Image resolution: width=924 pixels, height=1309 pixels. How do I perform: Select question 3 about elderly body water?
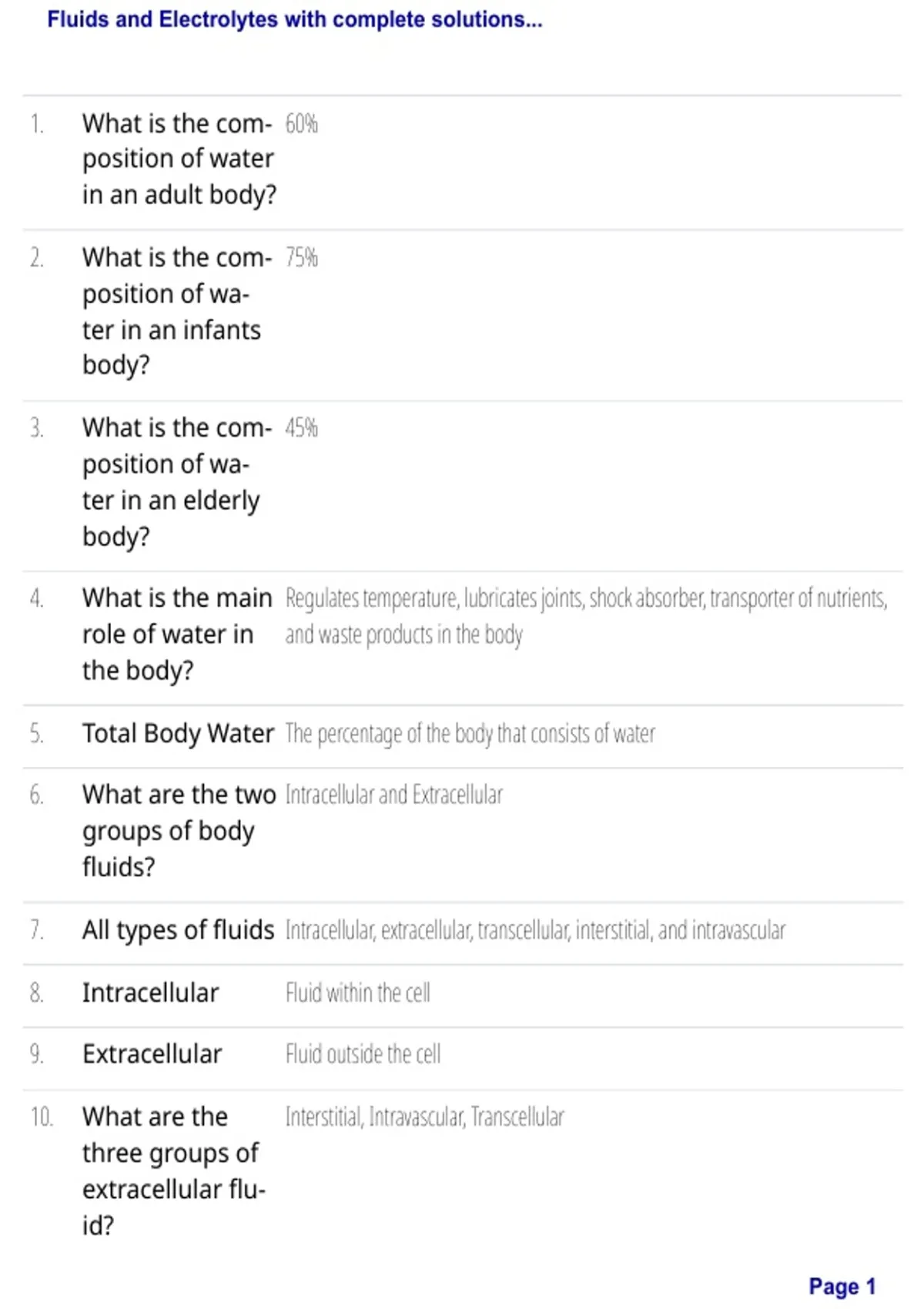(x=177, y=482)
